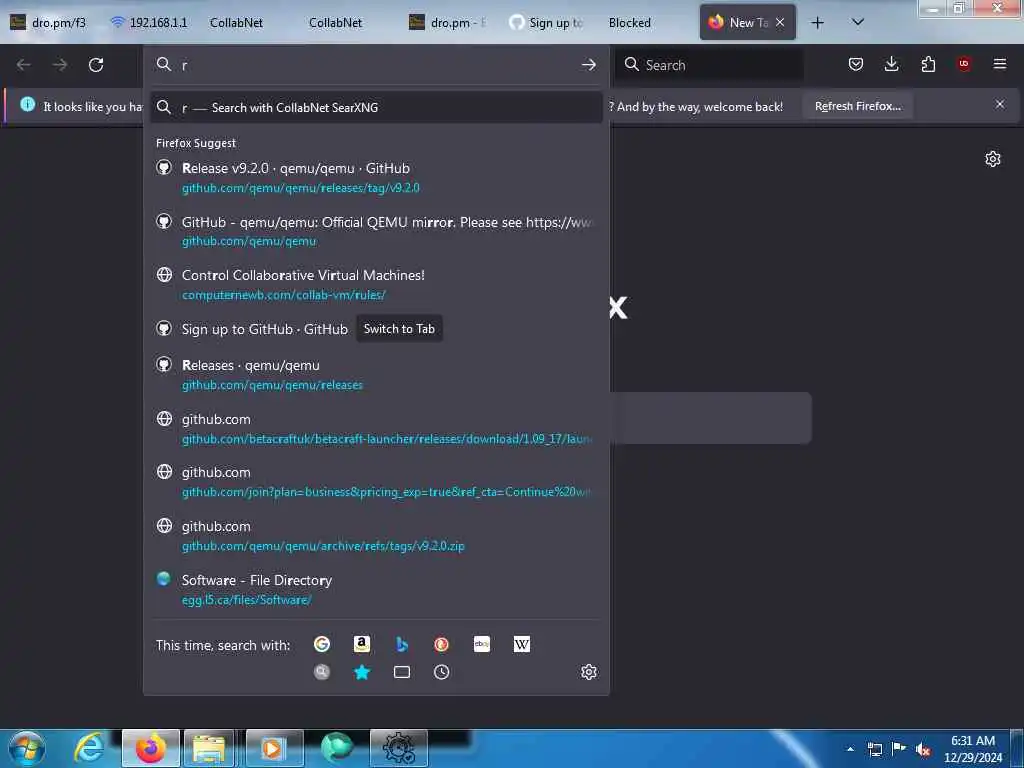The width and height of the screenshot is (1024, 768).
Task: Switch to the dro.pm/f3 tab
Action: [48, 23]
